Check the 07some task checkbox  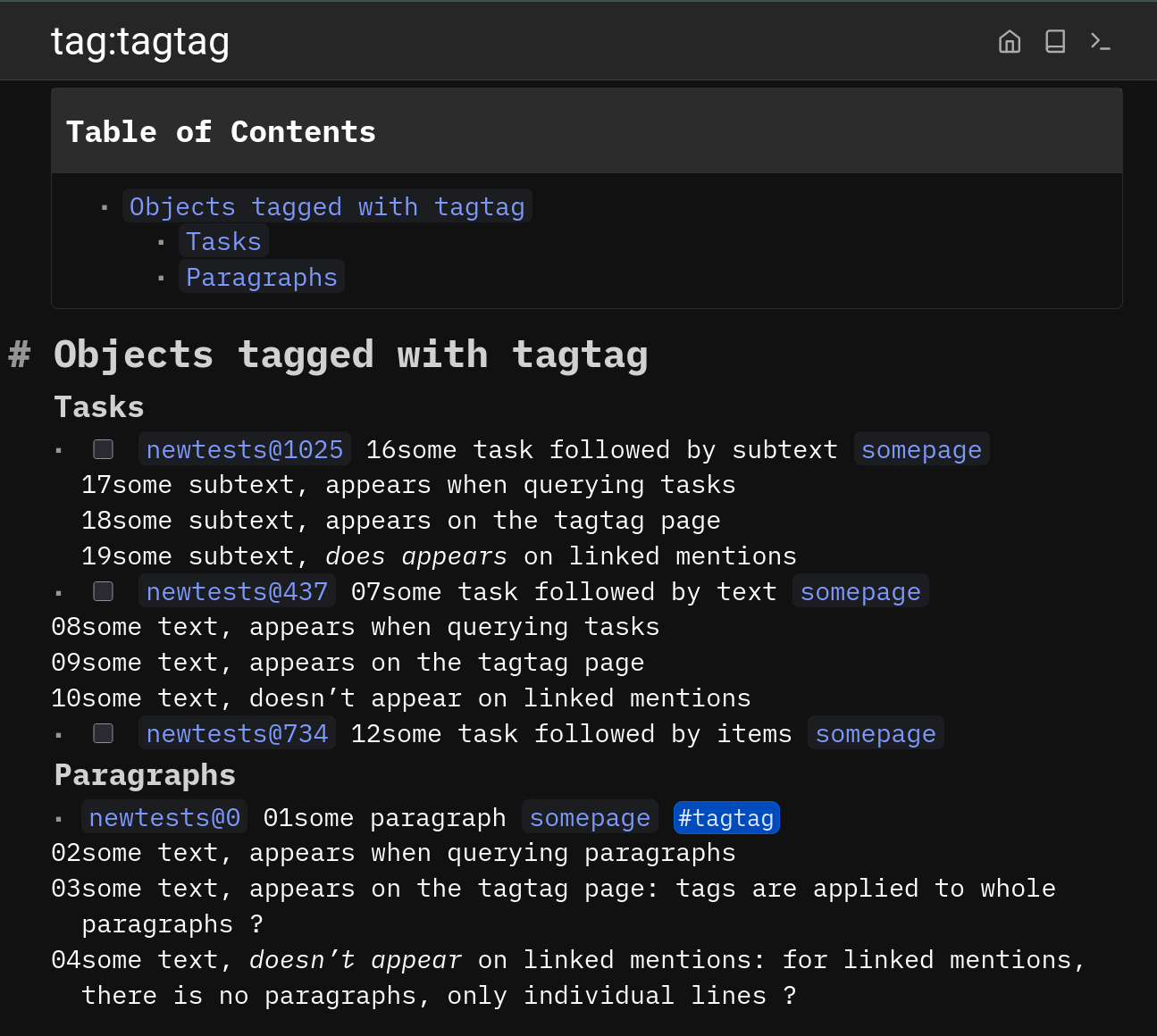pos(104,591)
